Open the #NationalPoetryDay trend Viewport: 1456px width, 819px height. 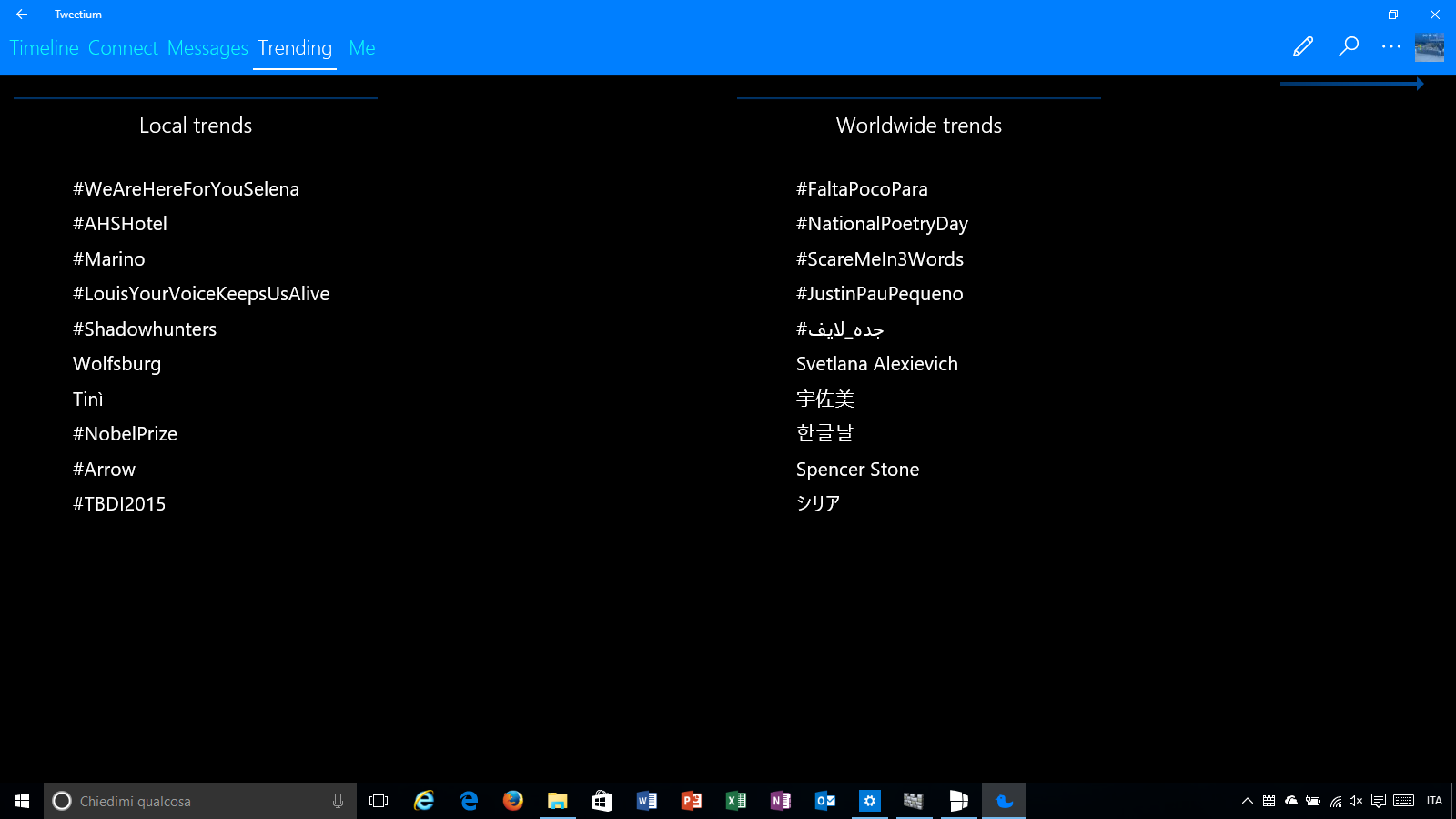[x=882, y=224]
